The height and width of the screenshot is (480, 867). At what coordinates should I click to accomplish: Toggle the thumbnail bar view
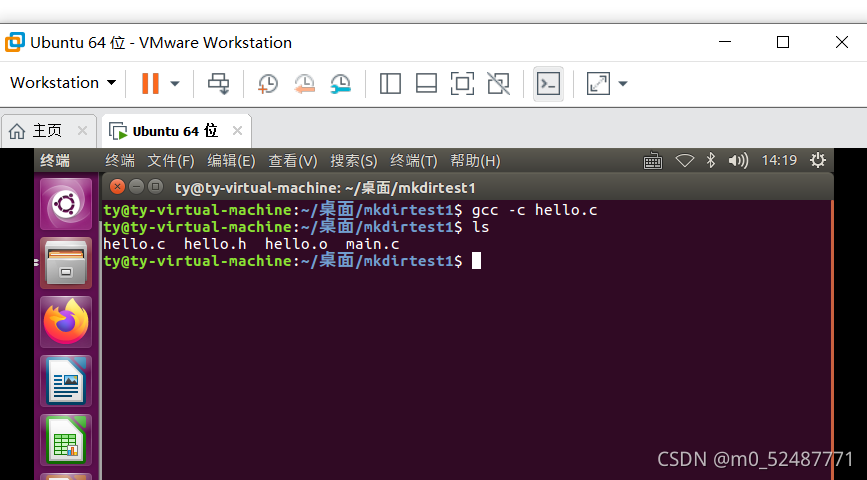426,84
